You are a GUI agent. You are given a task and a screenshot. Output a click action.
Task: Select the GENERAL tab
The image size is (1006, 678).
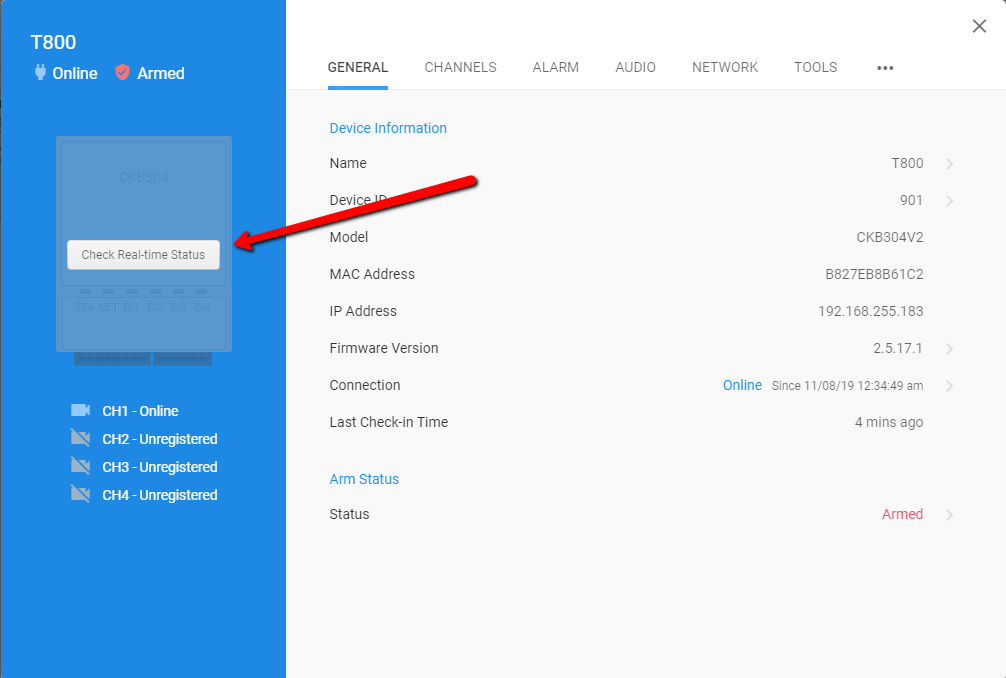coord(357,67)
